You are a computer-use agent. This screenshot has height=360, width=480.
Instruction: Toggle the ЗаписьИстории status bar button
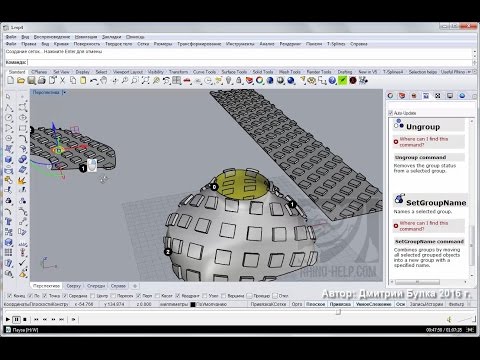(426, 304)
